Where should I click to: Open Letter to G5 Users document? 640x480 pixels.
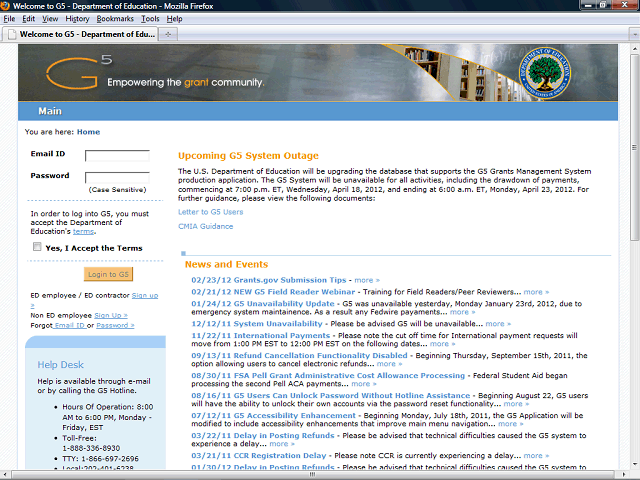[x=211, y=212]
